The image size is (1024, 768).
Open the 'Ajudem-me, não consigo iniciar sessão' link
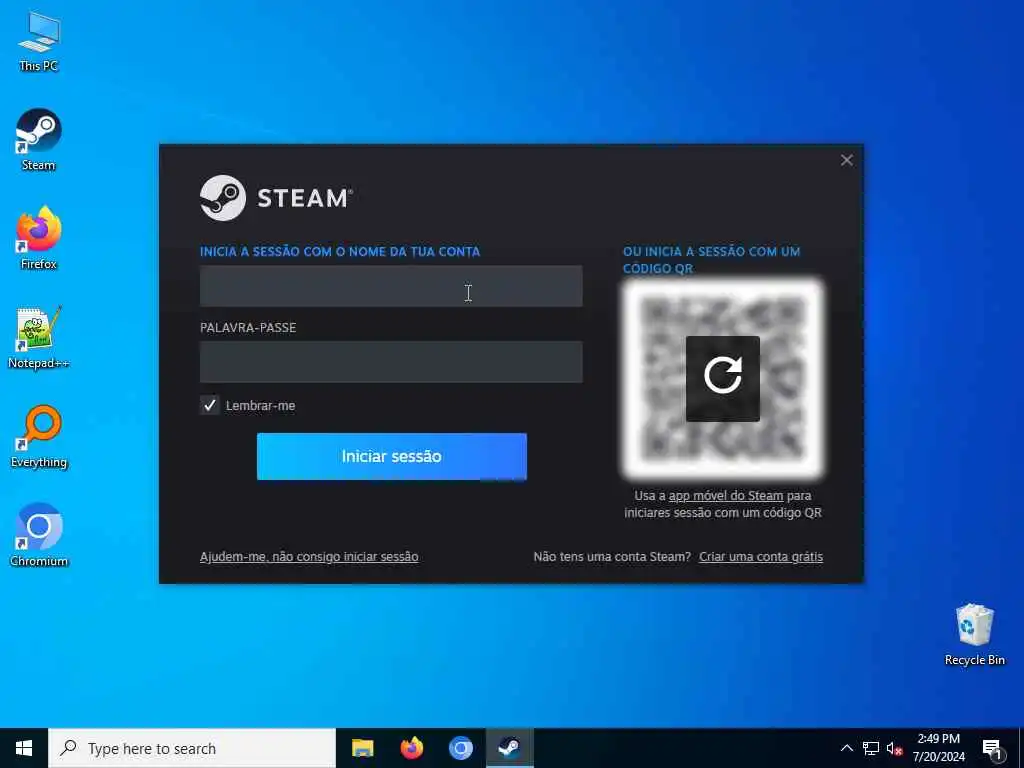[x=309, y=557]
